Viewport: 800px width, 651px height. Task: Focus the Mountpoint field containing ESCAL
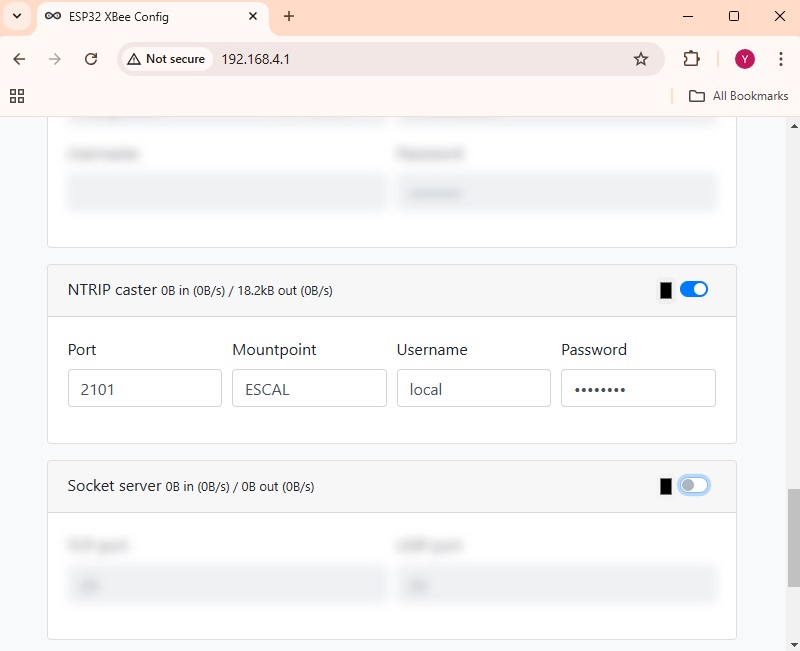(309, 388)
